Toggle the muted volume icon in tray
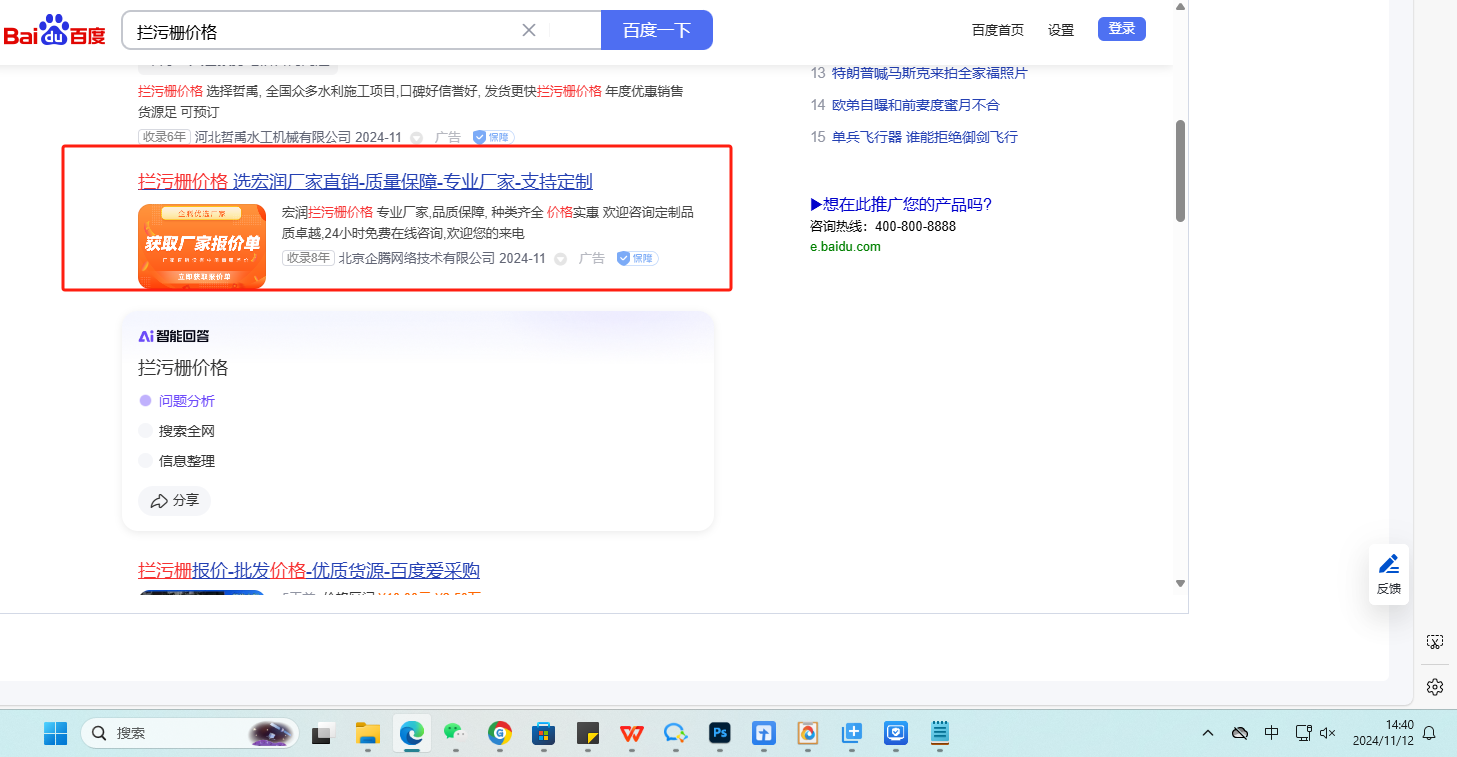1457x757 pixels. 1328,733
